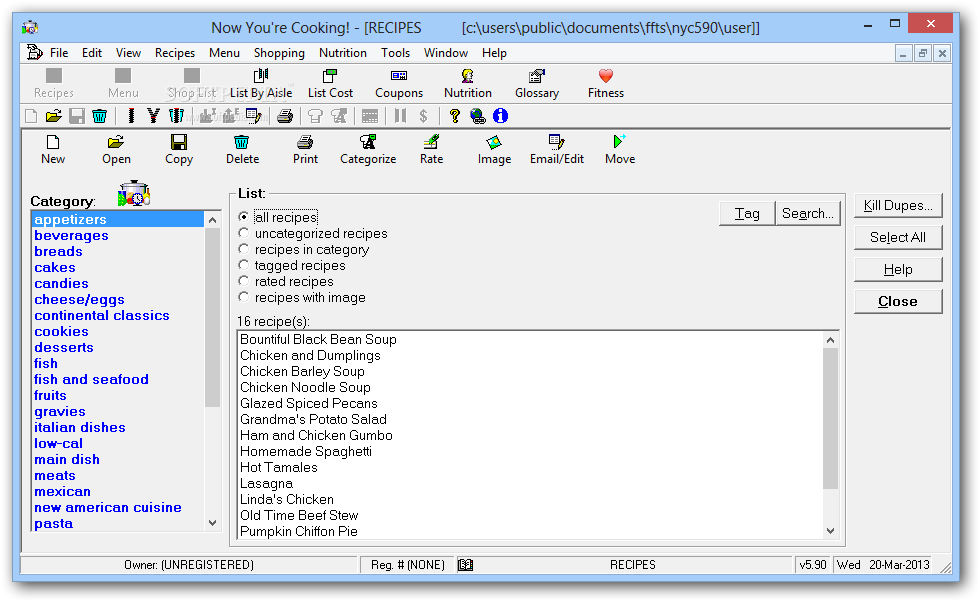The image size is (980, 602).
Task: Select 'uncategorized recipes' radio option
Action: tap(244, 233)
